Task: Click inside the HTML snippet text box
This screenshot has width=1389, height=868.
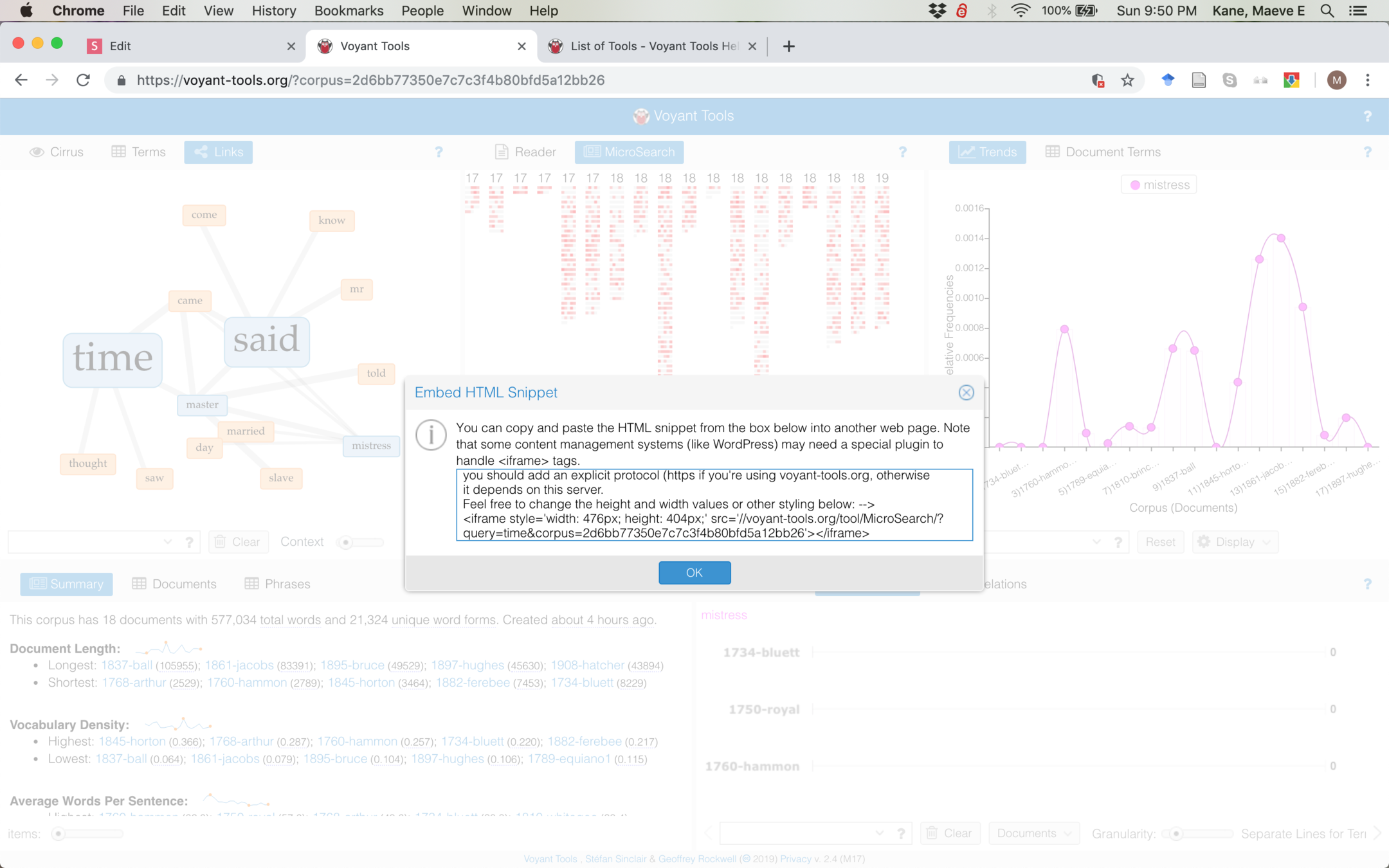Action: point(714,505)
